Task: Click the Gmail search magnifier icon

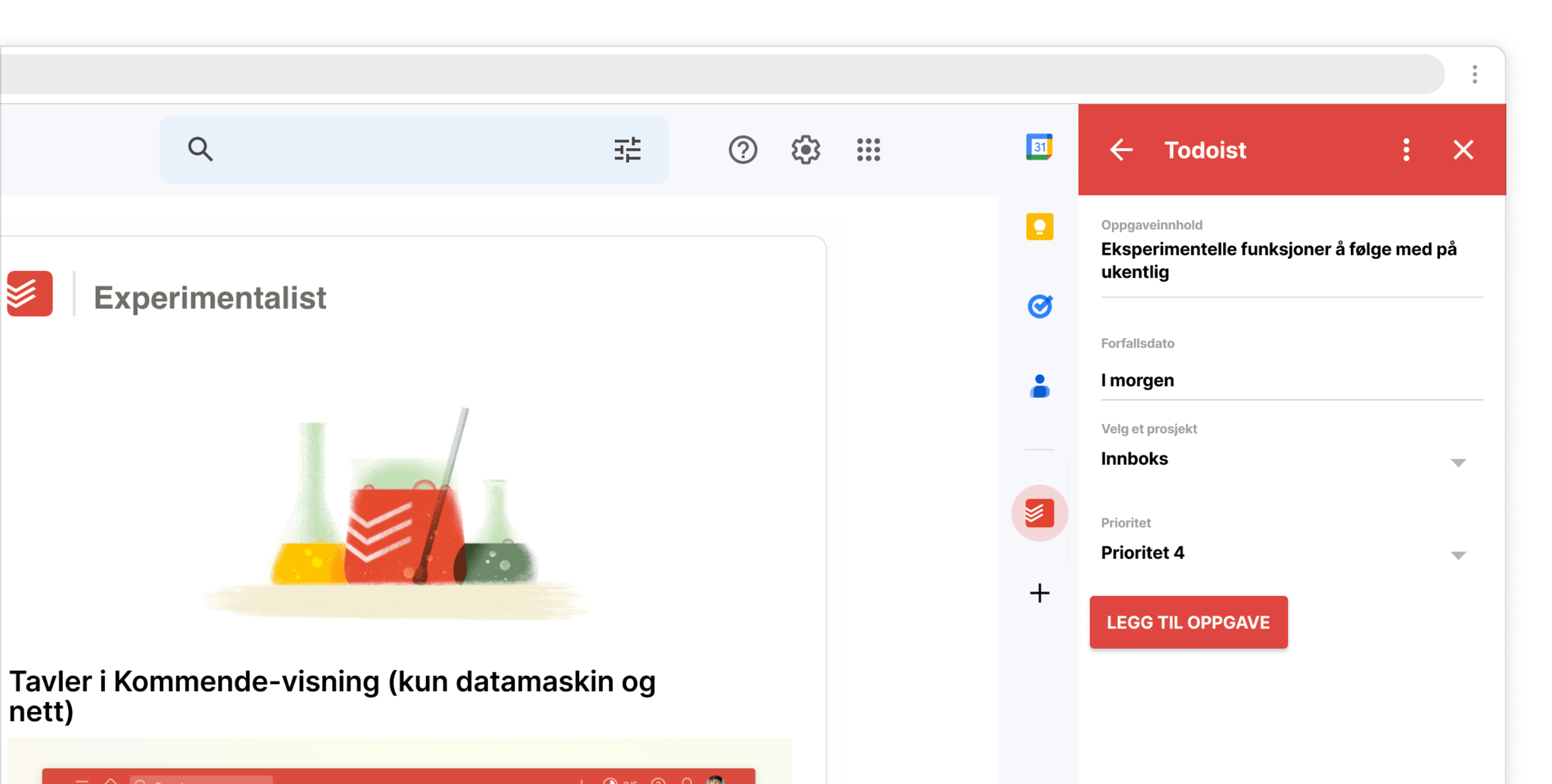Action: coord(200,150)
